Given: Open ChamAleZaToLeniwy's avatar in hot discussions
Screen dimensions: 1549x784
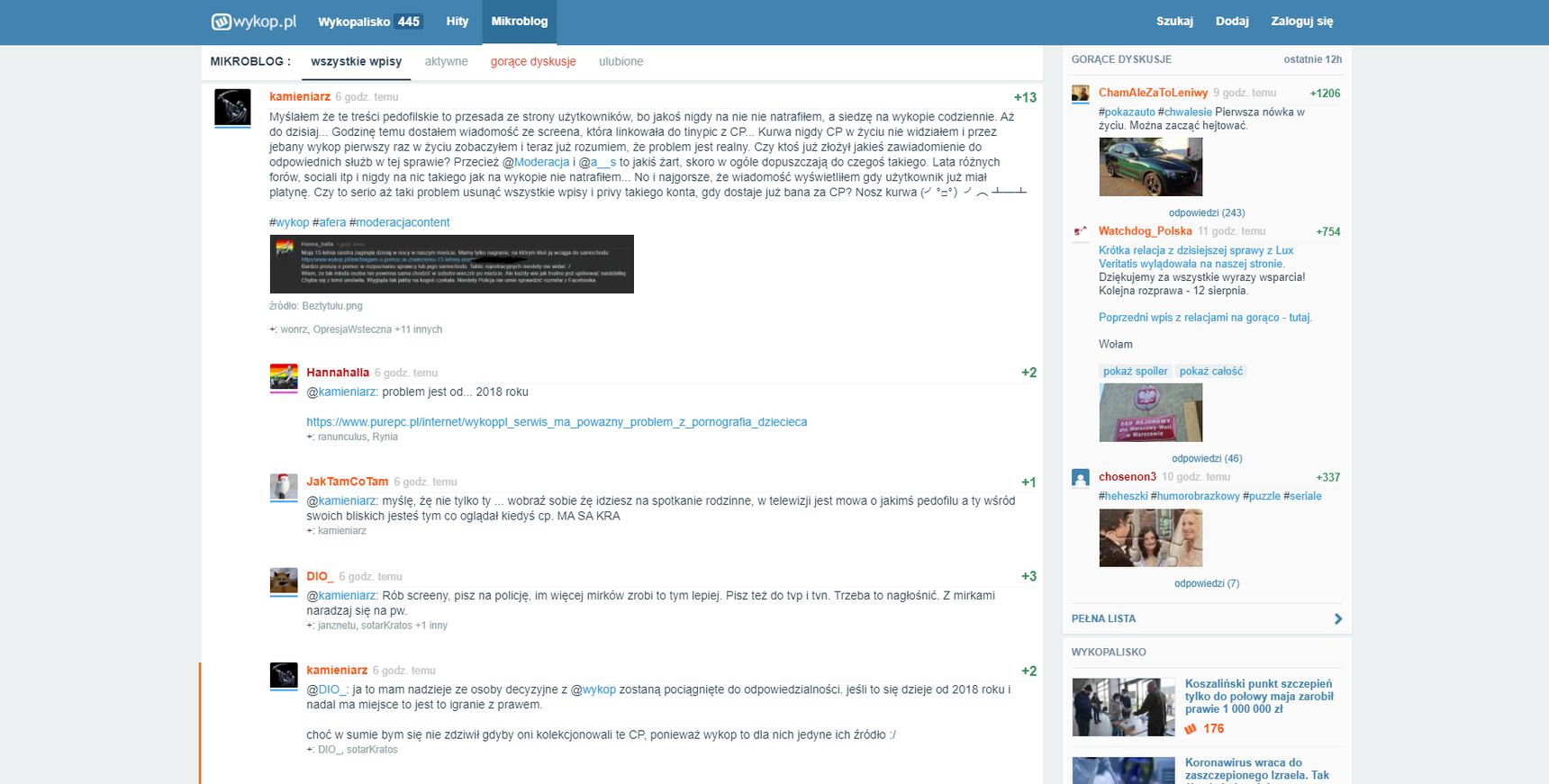Looking at the screenshot, I should click(x=1081, y=94).
